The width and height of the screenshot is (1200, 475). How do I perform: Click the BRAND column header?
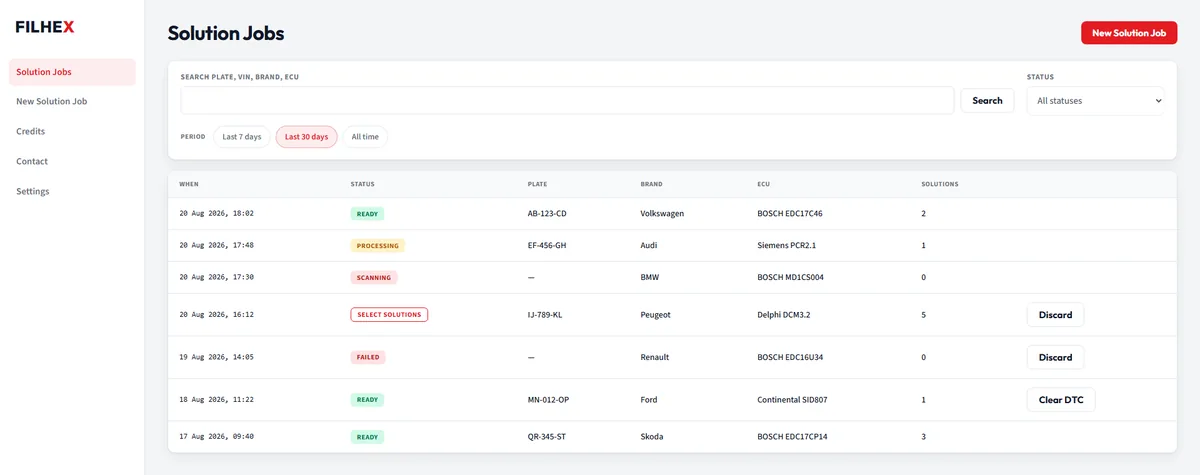pos(651,184)
